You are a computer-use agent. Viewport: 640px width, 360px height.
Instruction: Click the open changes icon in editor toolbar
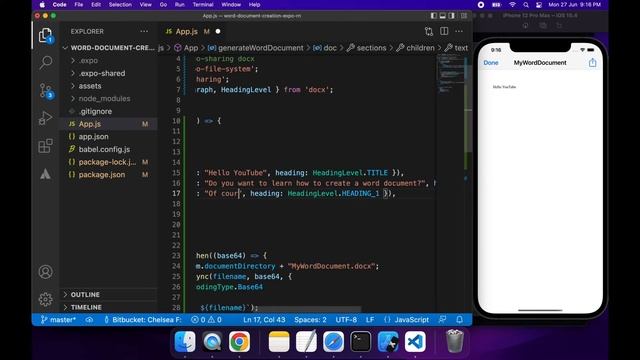pos(429,31)
